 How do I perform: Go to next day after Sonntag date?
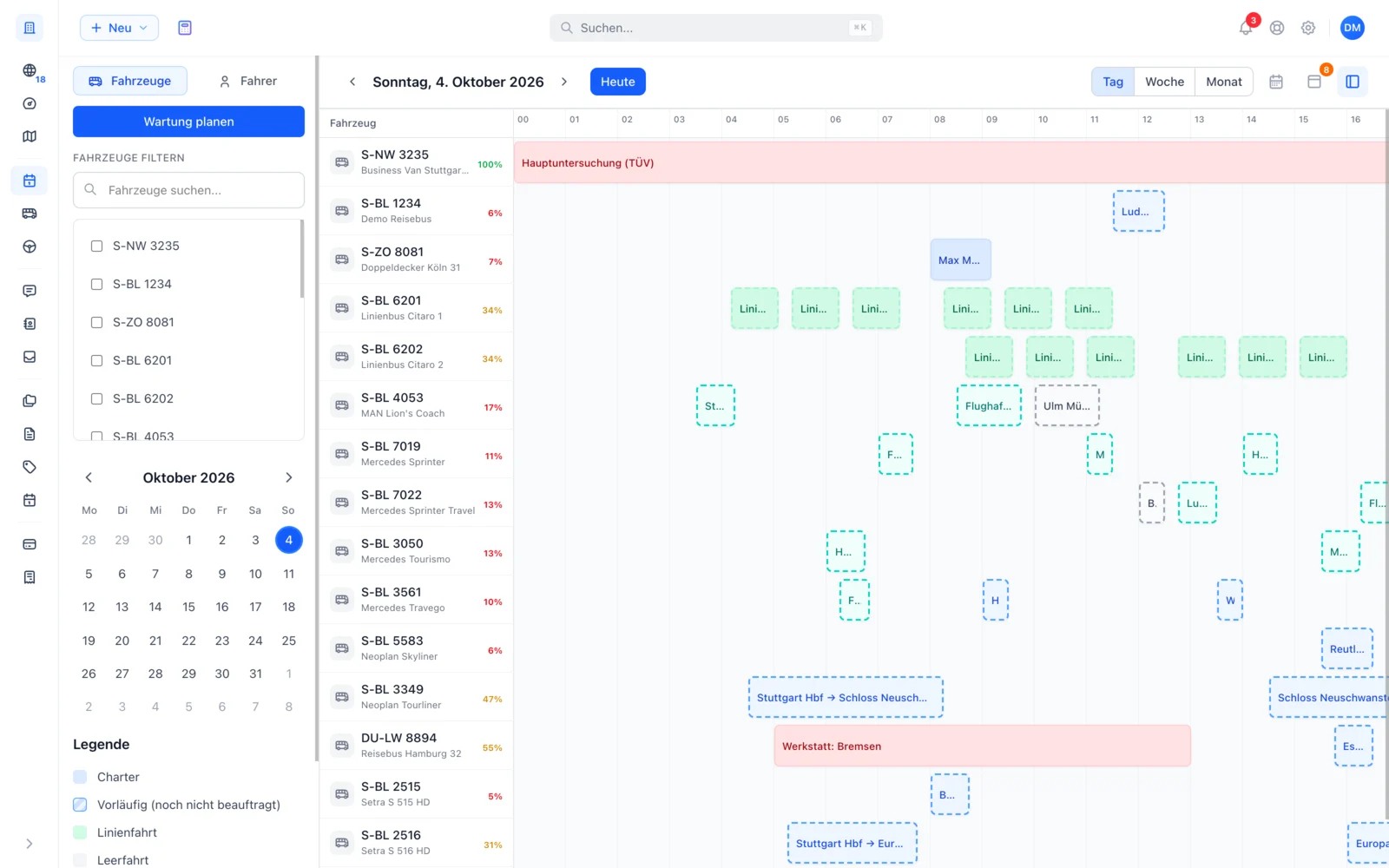click(564, 82)
